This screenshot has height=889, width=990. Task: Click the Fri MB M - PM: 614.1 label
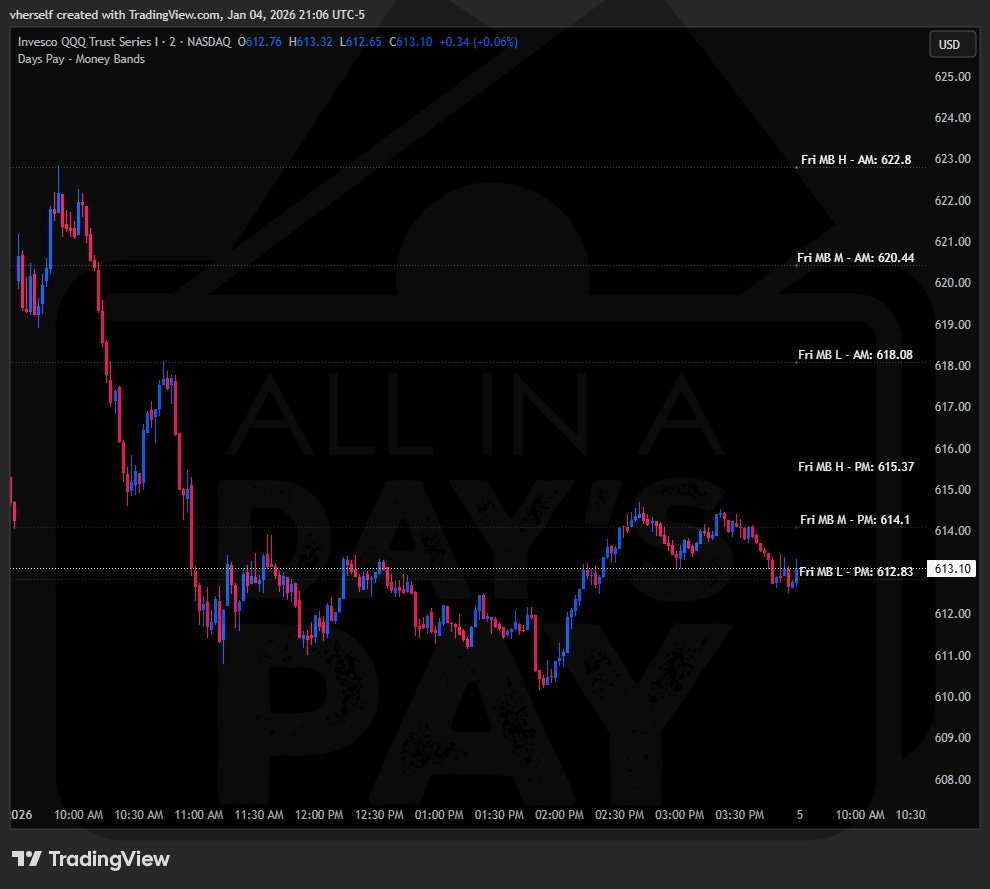tap(855, 520)
